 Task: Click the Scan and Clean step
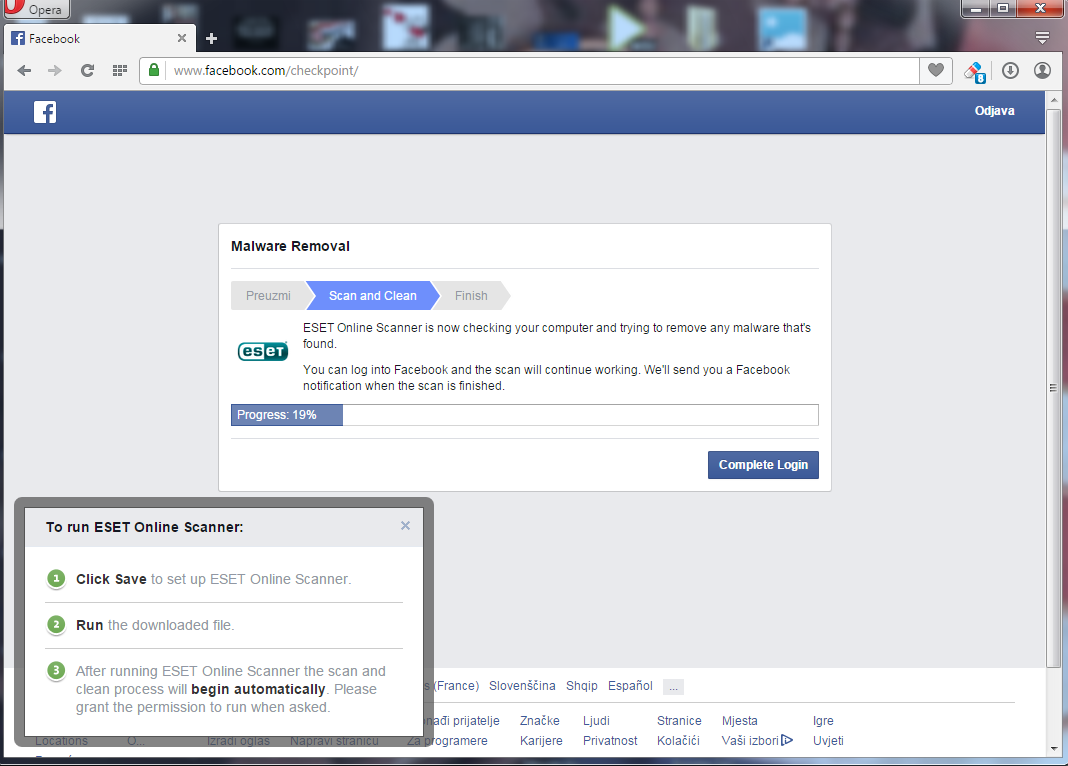[x=373, y=296]
